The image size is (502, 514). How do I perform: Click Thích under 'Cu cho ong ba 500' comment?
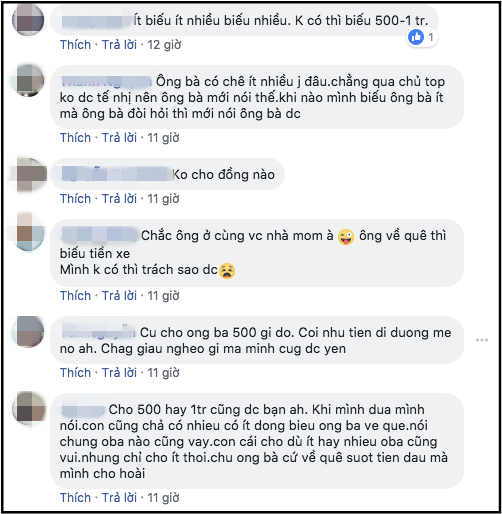75,373
